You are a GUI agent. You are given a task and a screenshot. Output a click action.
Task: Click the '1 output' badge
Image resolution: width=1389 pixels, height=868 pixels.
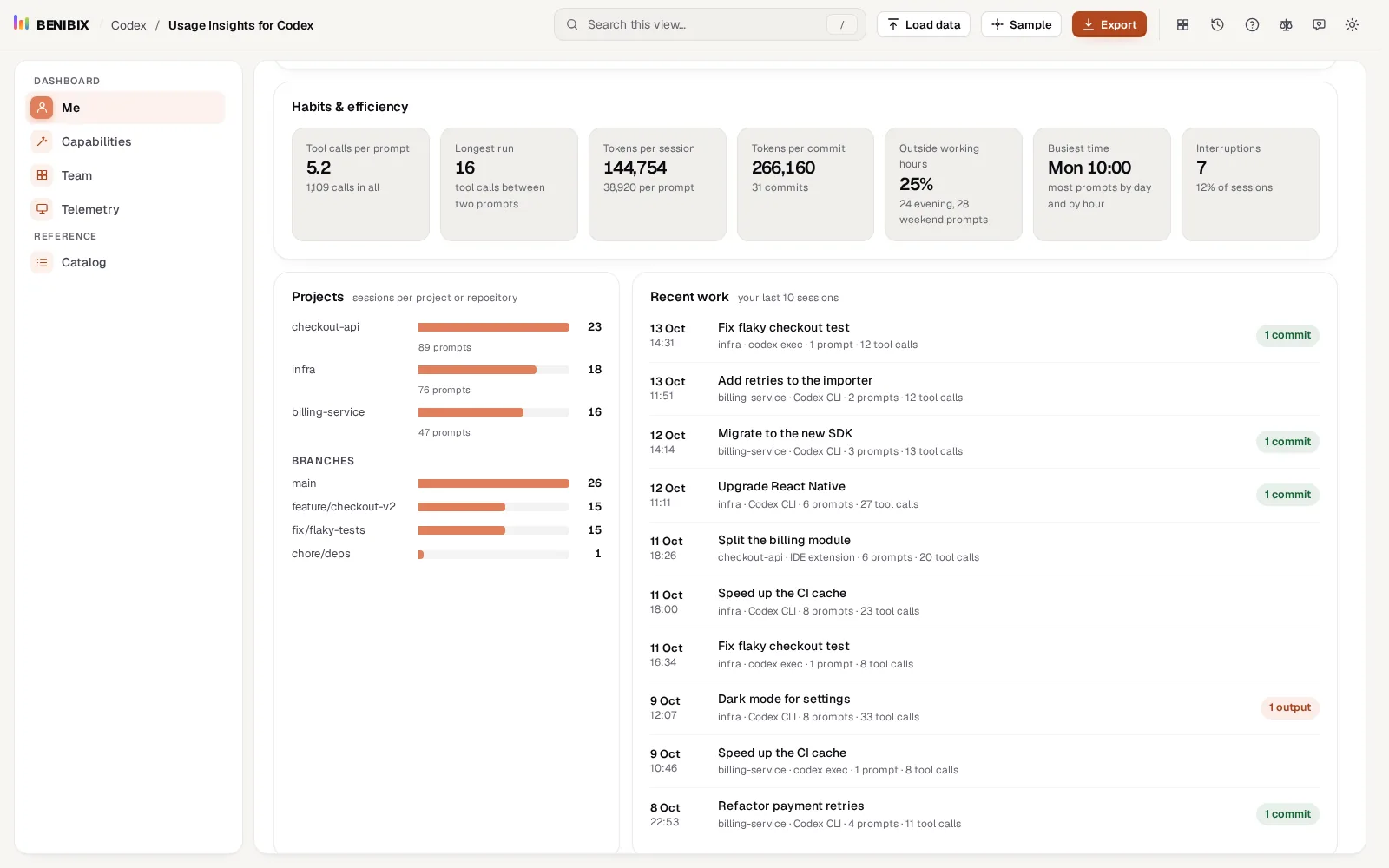pyautogui.click(x=1289, y=707)
